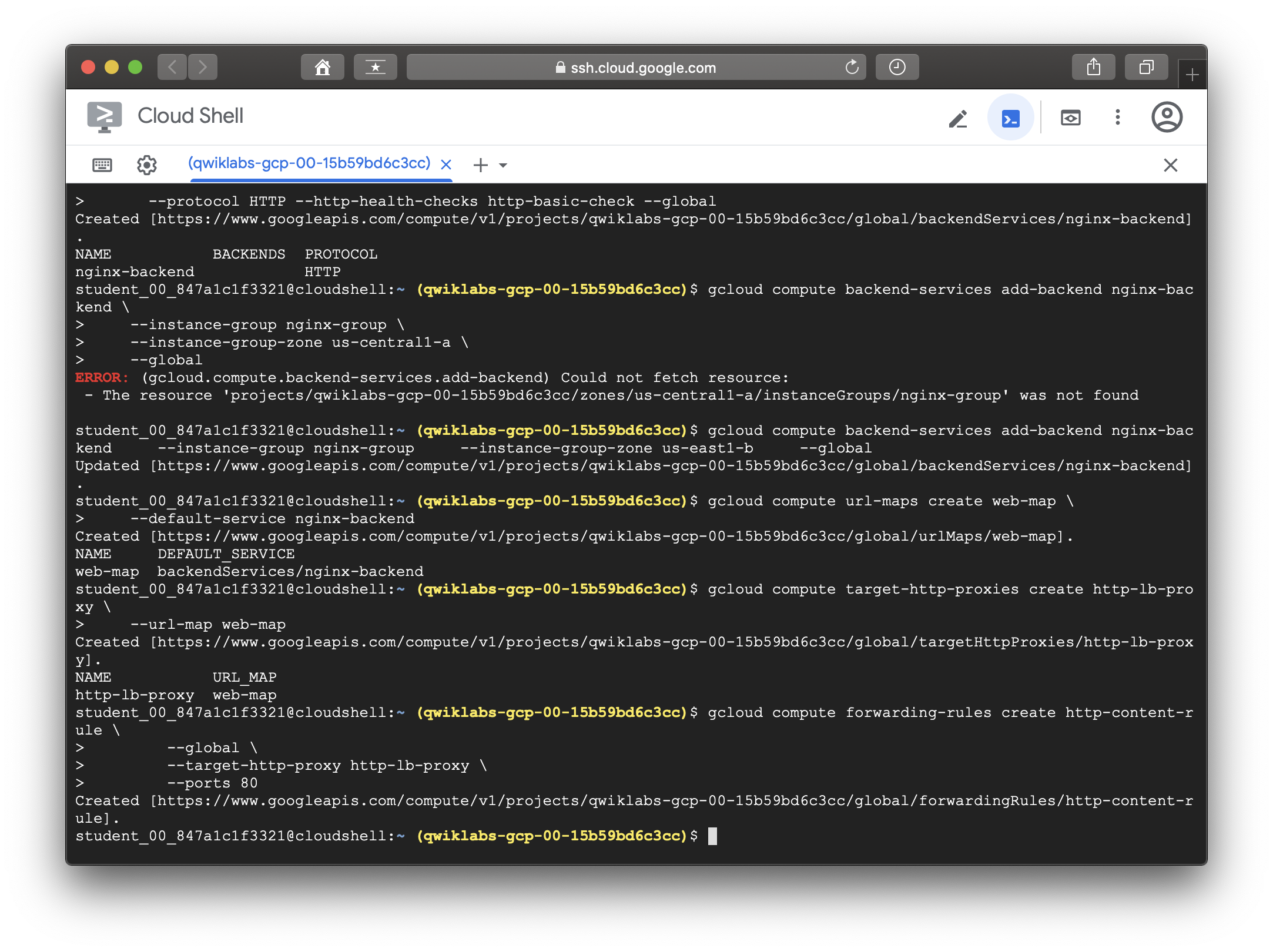Viewport: 1273px width, 952px height.
Task: Click the ssh.cloud.google.com address bar
Action: pos(636,68)
